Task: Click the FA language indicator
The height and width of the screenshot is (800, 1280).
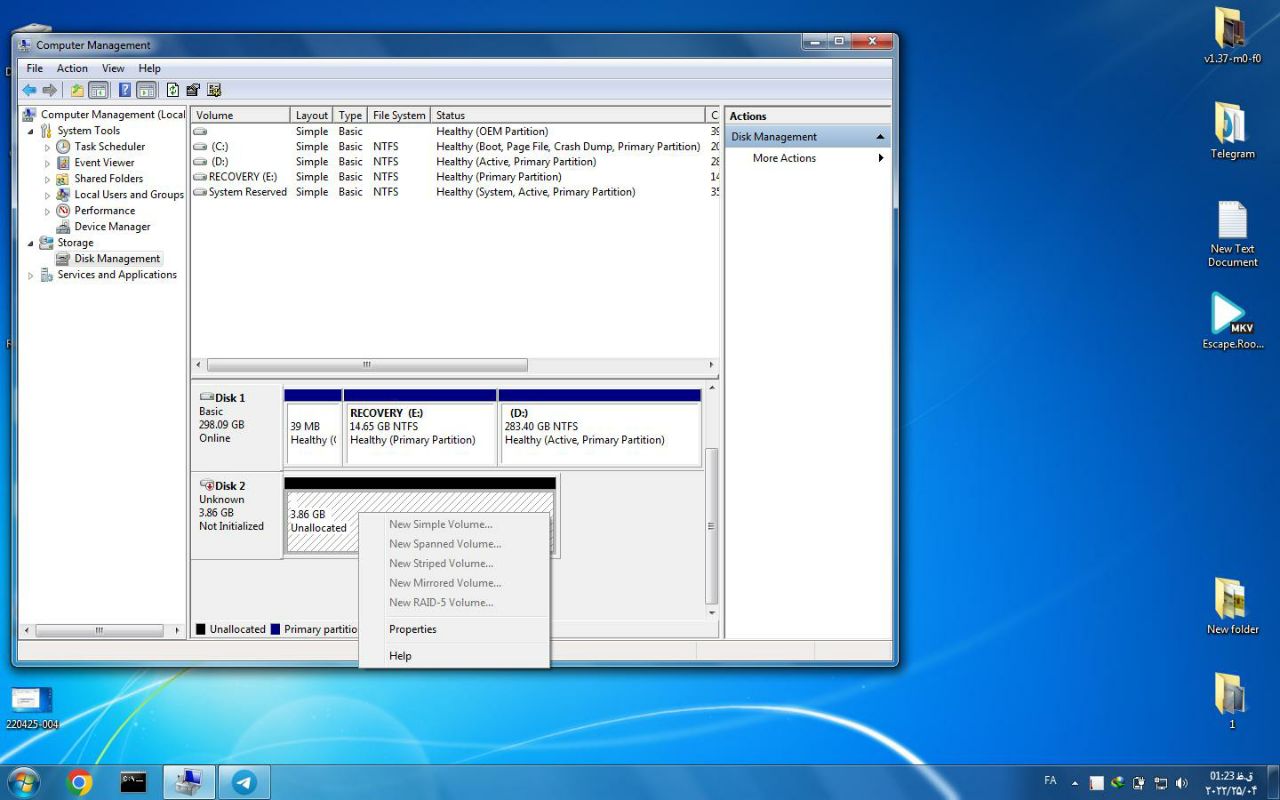Action: point(1050,781)
